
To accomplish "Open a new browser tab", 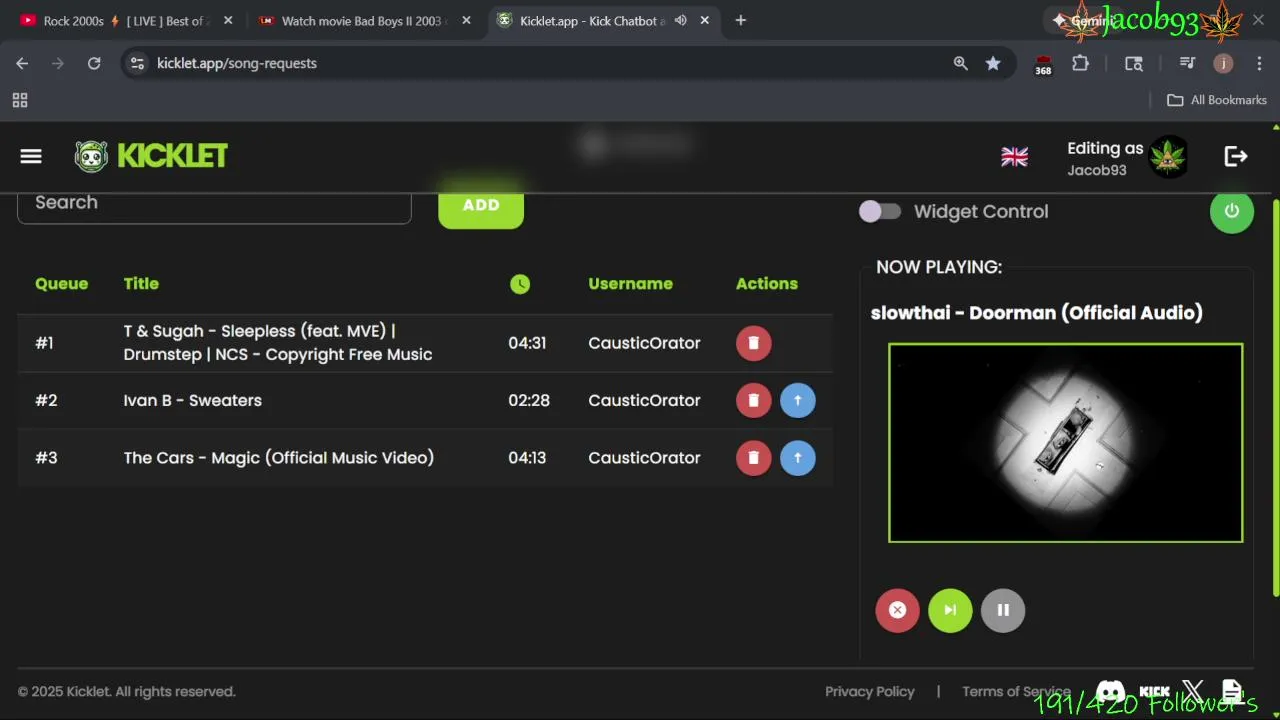I will [740, 21].
